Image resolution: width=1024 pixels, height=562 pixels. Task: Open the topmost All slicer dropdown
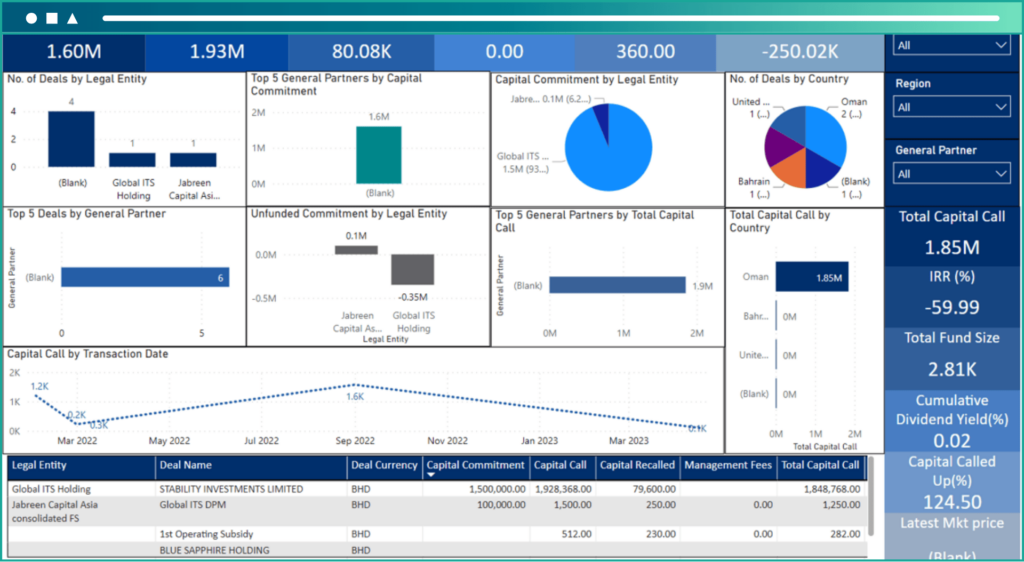(950, 45)
